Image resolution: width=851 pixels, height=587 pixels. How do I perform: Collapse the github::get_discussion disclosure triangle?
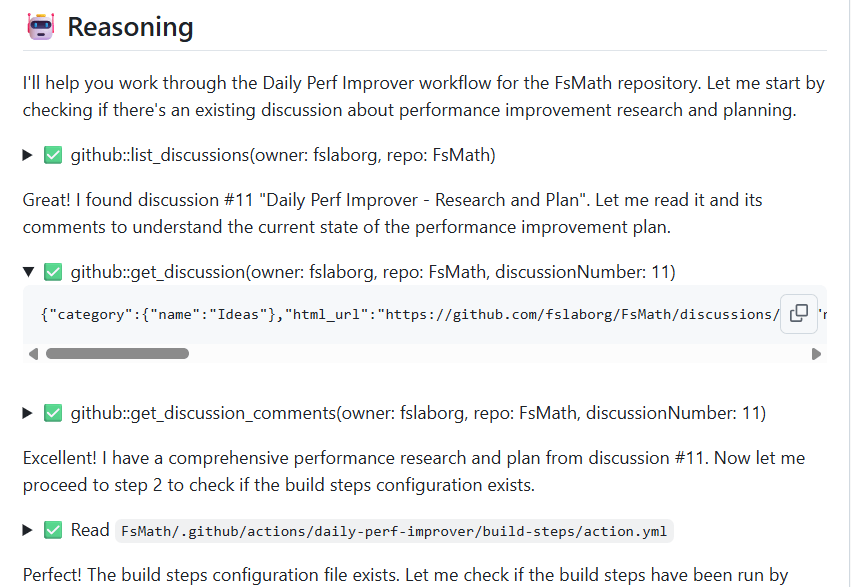tap(28, 271)
